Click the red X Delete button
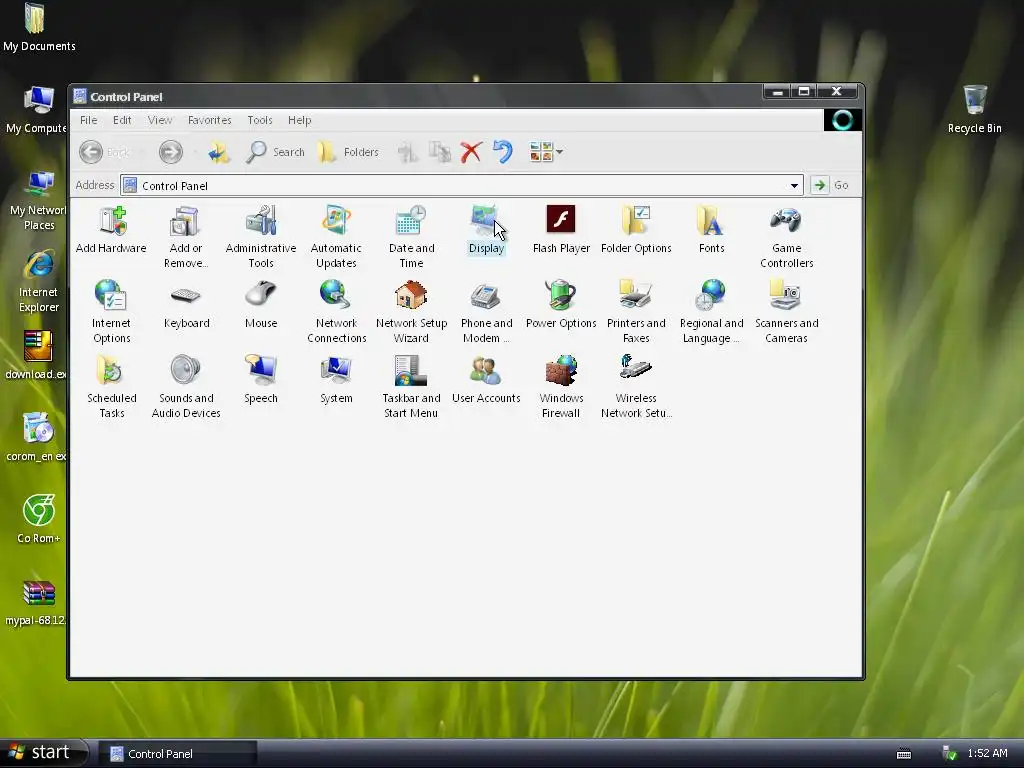The image size is (1024, 768). (471, 152)
